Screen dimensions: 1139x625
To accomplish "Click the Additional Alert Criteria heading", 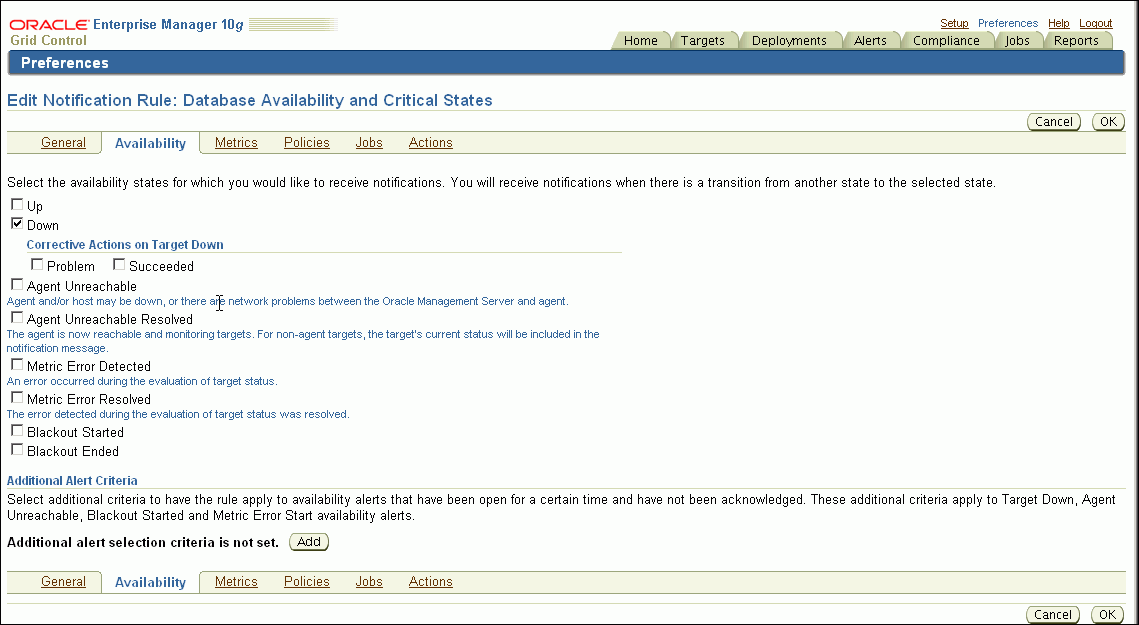I will click(x=72, y=480).
